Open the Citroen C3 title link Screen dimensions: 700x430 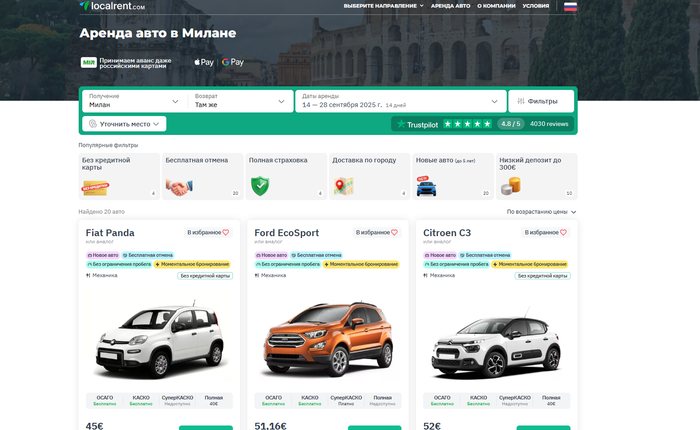(x=447, y=233)
